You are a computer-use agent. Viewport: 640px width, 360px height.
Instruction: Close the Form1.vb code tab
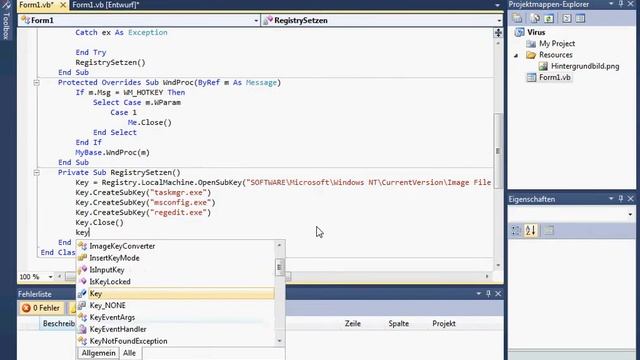click(x=63, y=5)
